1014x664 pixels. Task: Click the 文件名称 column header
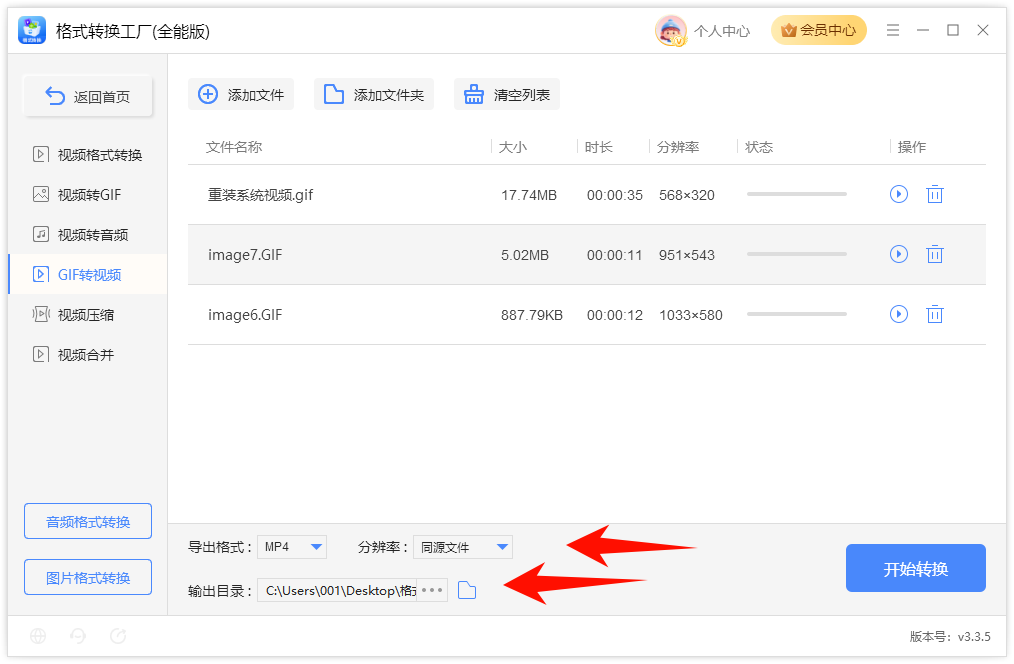coord(234,147)
